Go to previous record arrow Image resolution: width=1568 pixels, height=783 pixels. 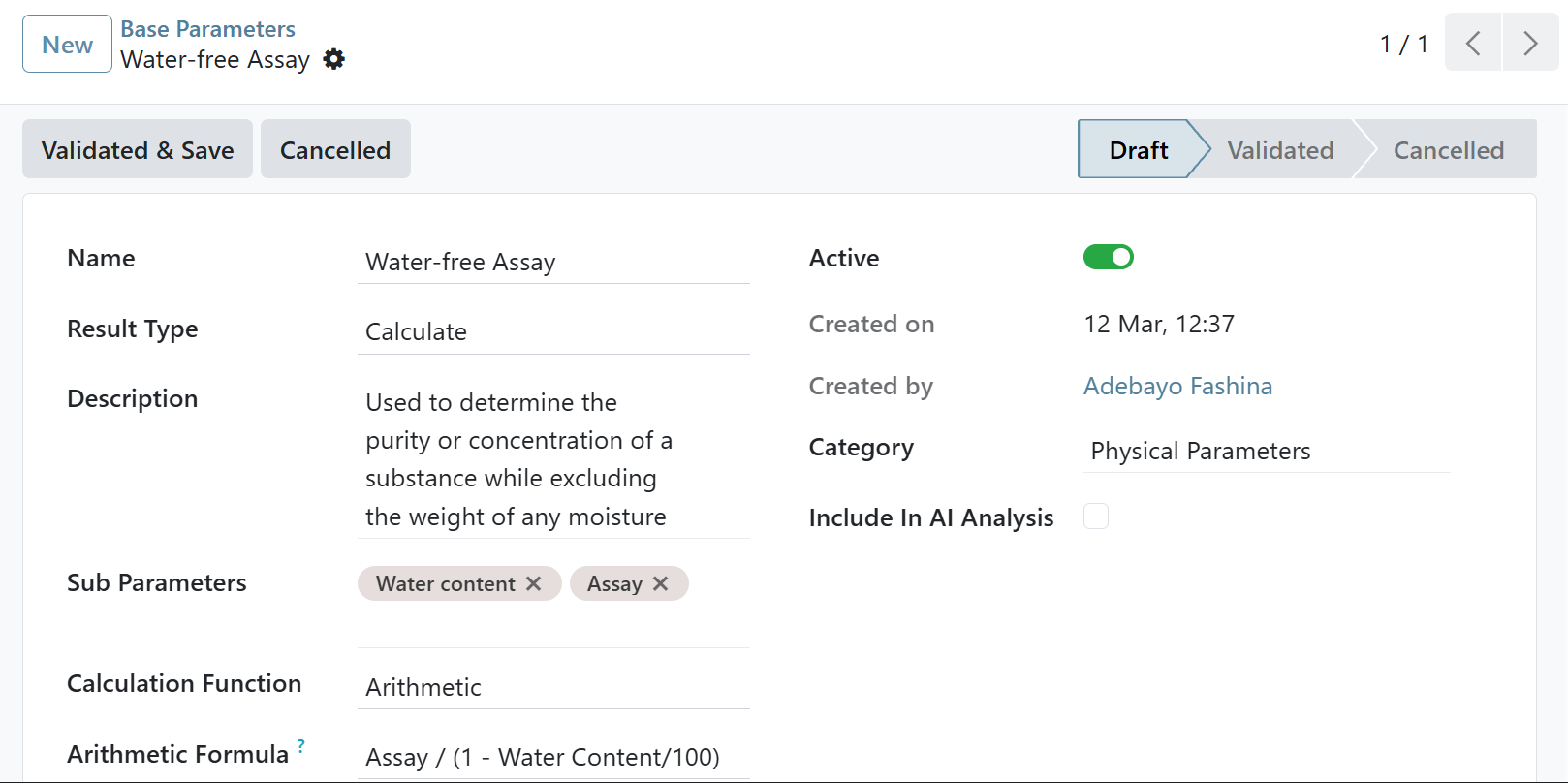1473,44
